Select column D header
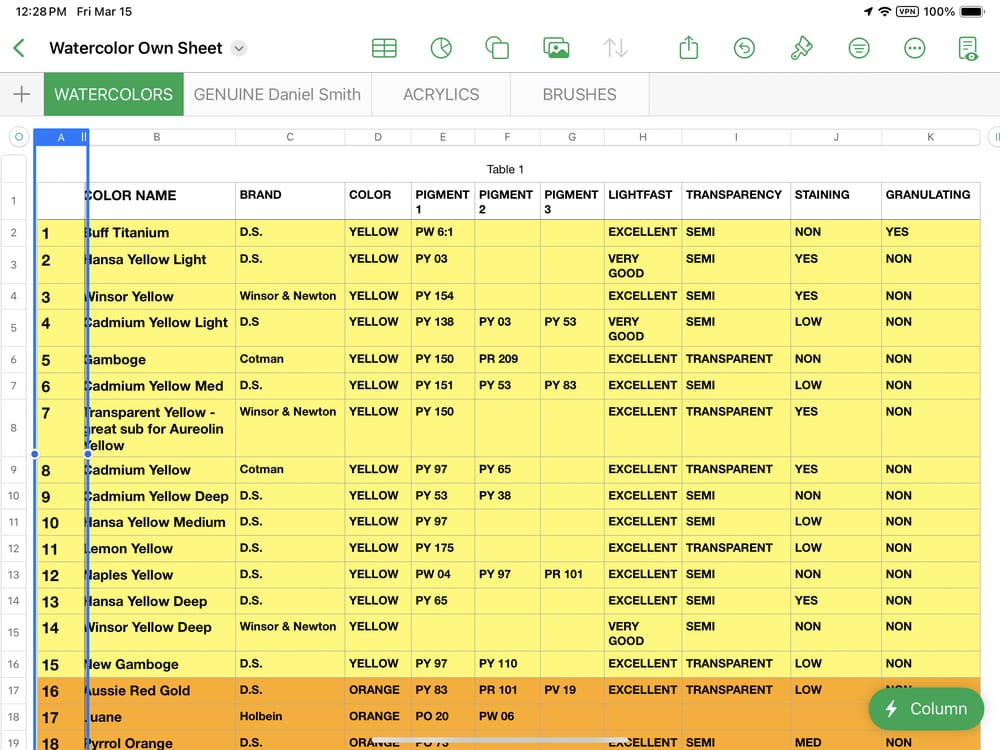 378,137
